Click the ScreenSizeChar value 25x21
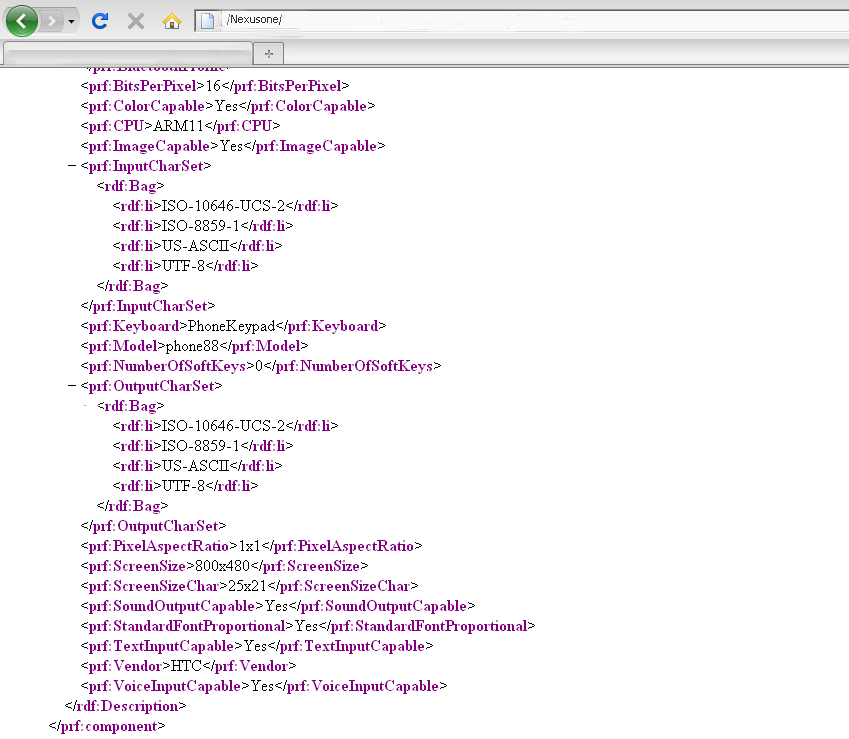This screenshot has height=739, width=849. (x=247, y=586)
